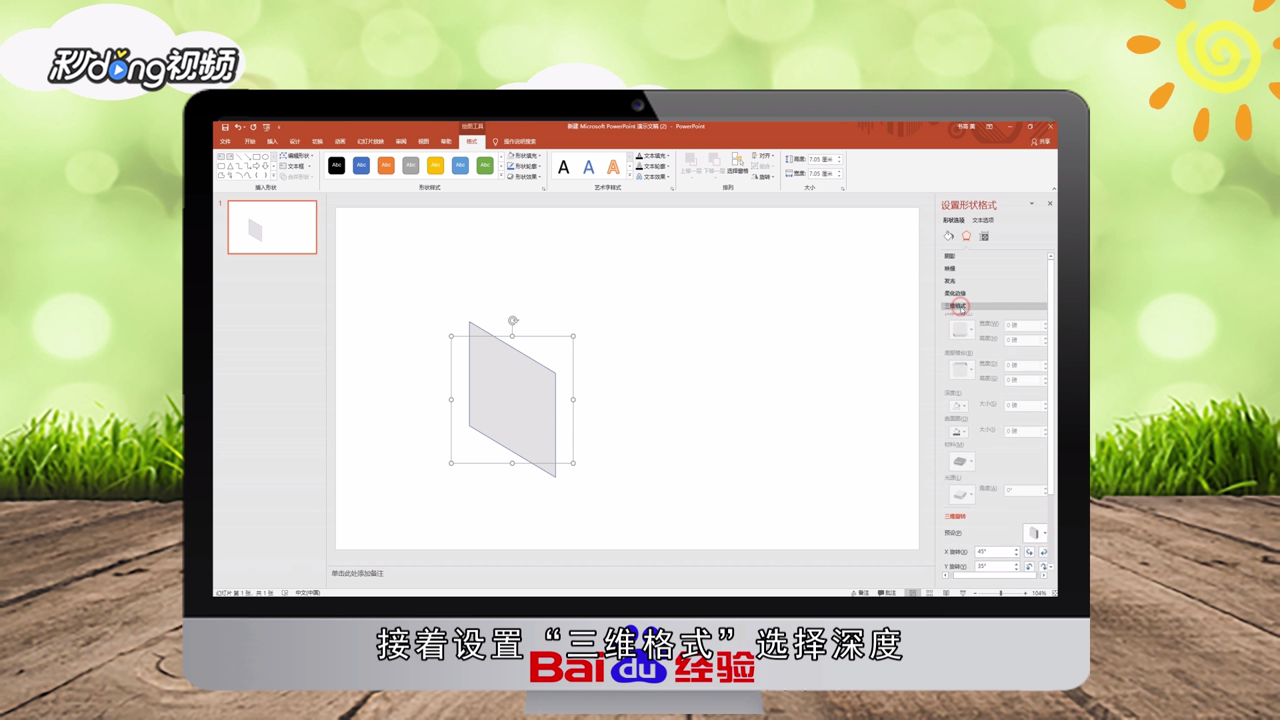Open the 视图 ribbon tab
Screen dimensions: 1280x720
click(423, 142)
